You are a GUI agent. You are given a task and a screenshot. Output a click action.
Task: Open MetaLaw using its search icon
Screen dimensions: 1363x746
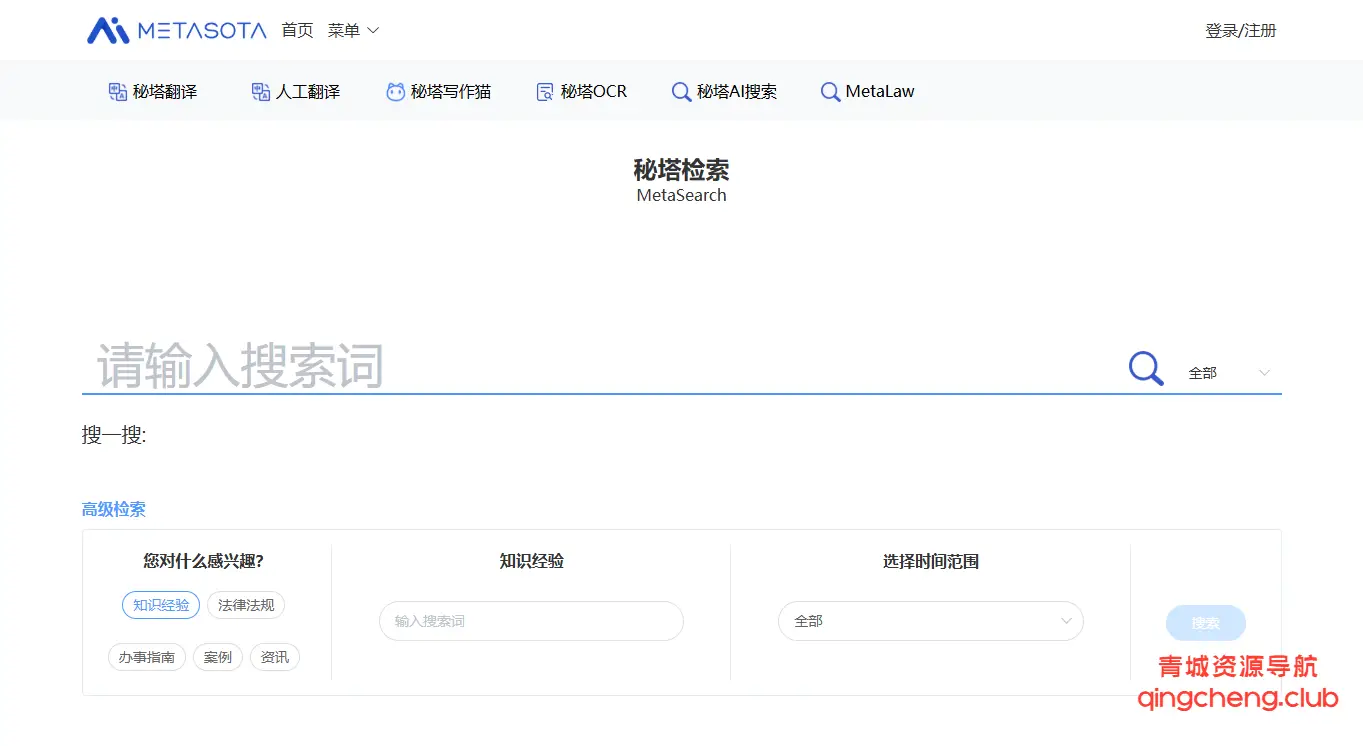coord(830,91)
